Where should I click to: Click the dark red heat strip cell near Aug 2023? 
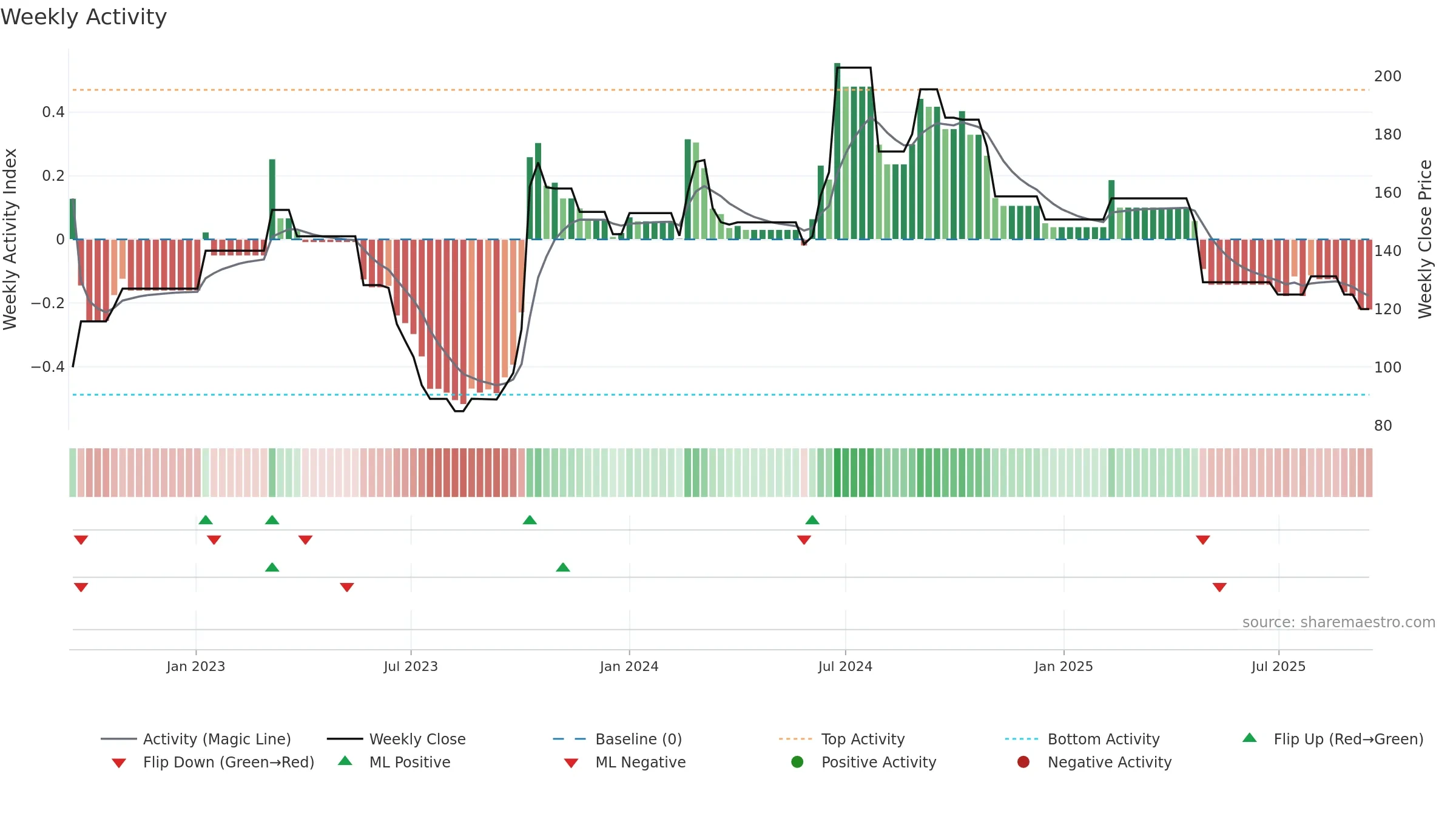(x=463, y=473)
